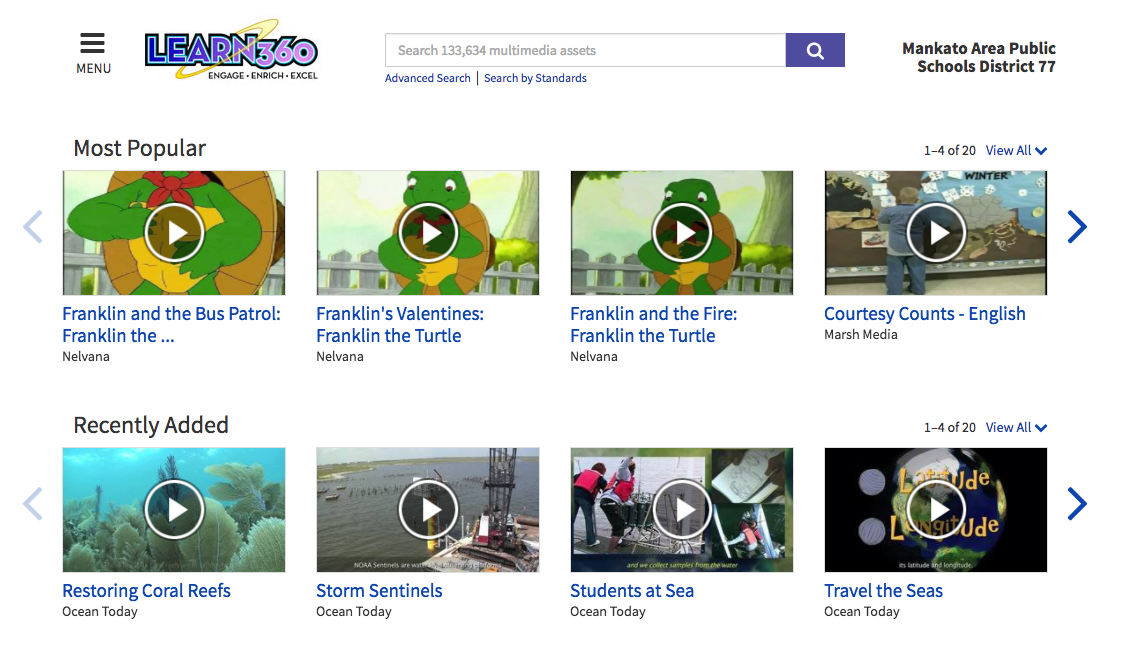Click the Learn360 logo
1139x646 pixels.
coord(231,49)
